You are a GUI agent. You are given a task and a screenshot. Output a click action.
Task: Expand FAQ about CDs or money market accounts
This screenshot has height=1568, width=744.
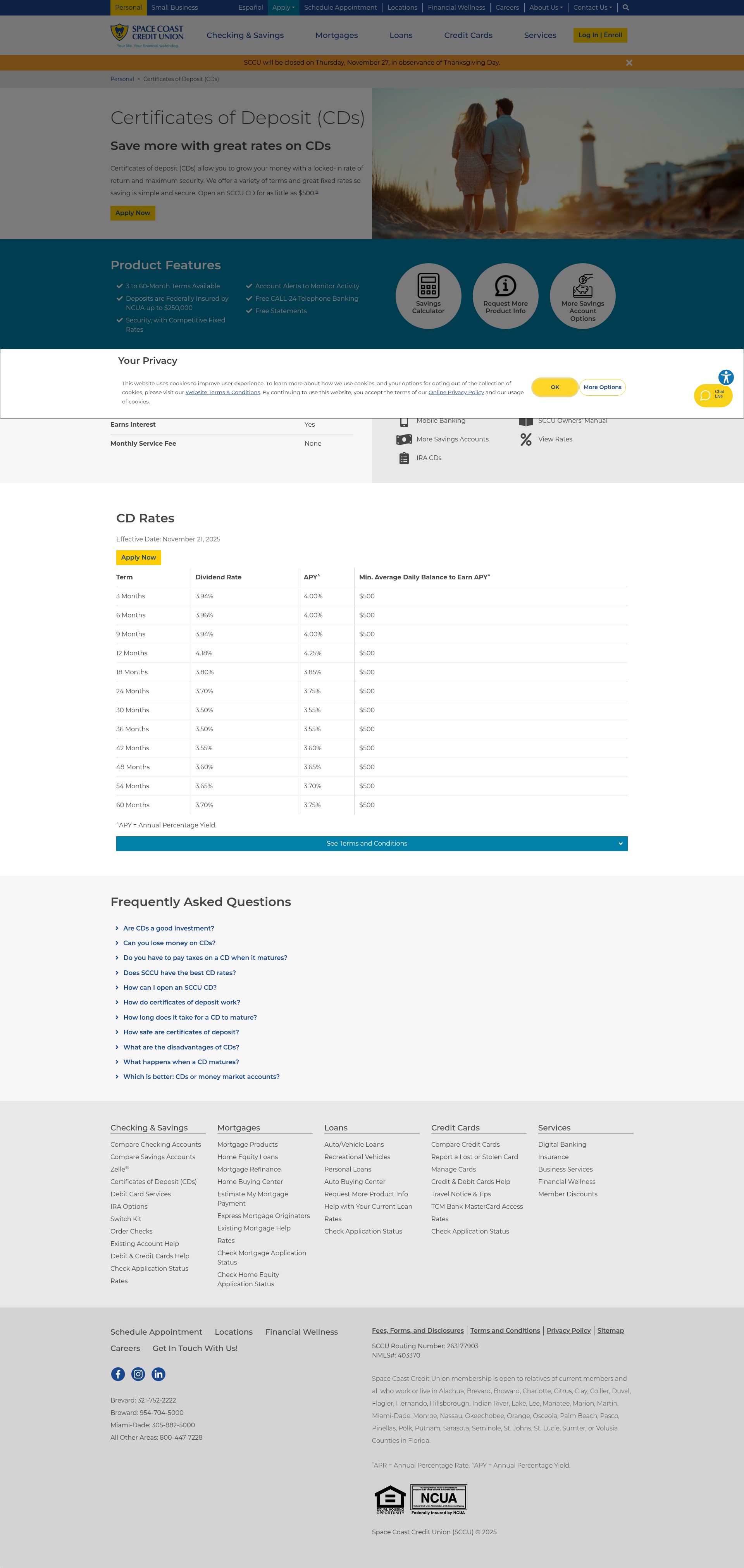(x=201, y=1076)
